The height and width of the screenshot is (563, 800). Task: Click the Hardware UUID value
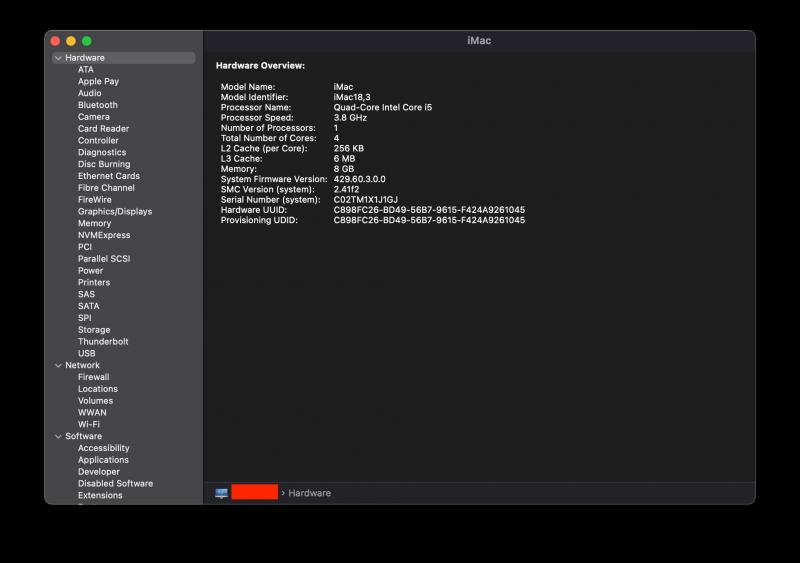pos(429,210)
